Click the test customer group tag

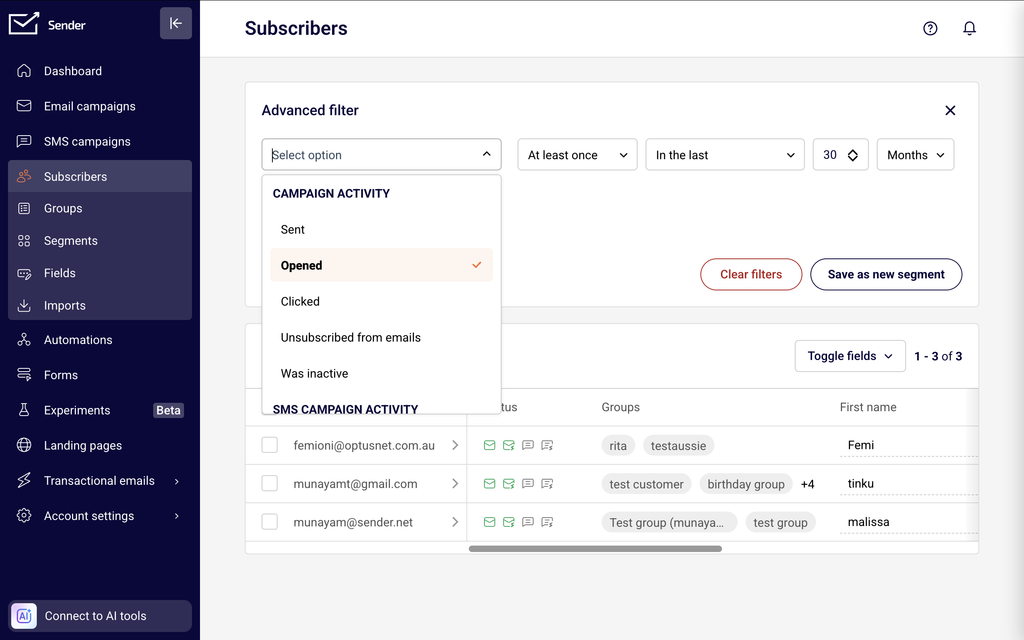pos(646,484)
